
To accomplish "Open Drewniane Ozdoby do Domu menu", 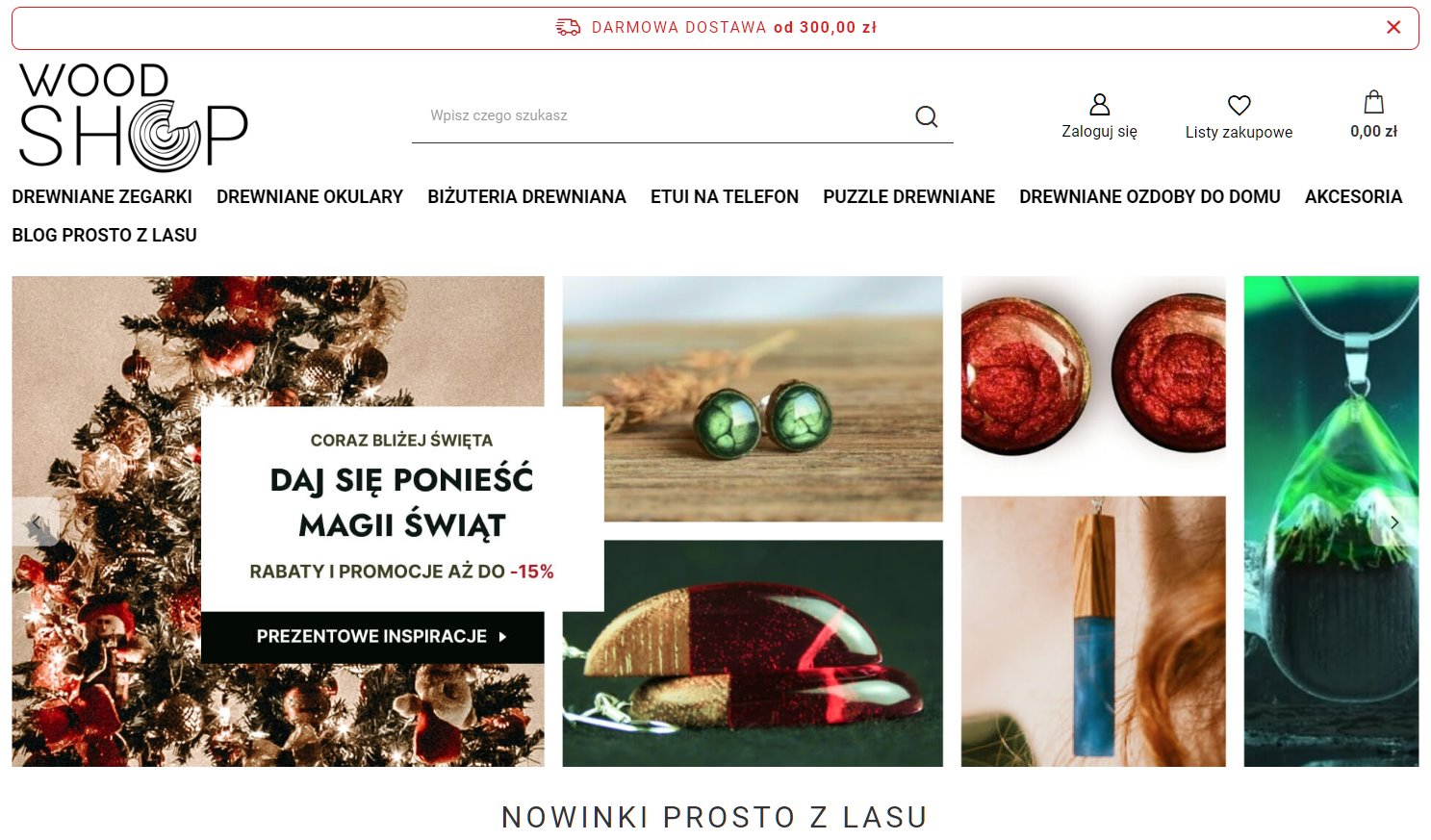I will click(x=1150, y=196).
